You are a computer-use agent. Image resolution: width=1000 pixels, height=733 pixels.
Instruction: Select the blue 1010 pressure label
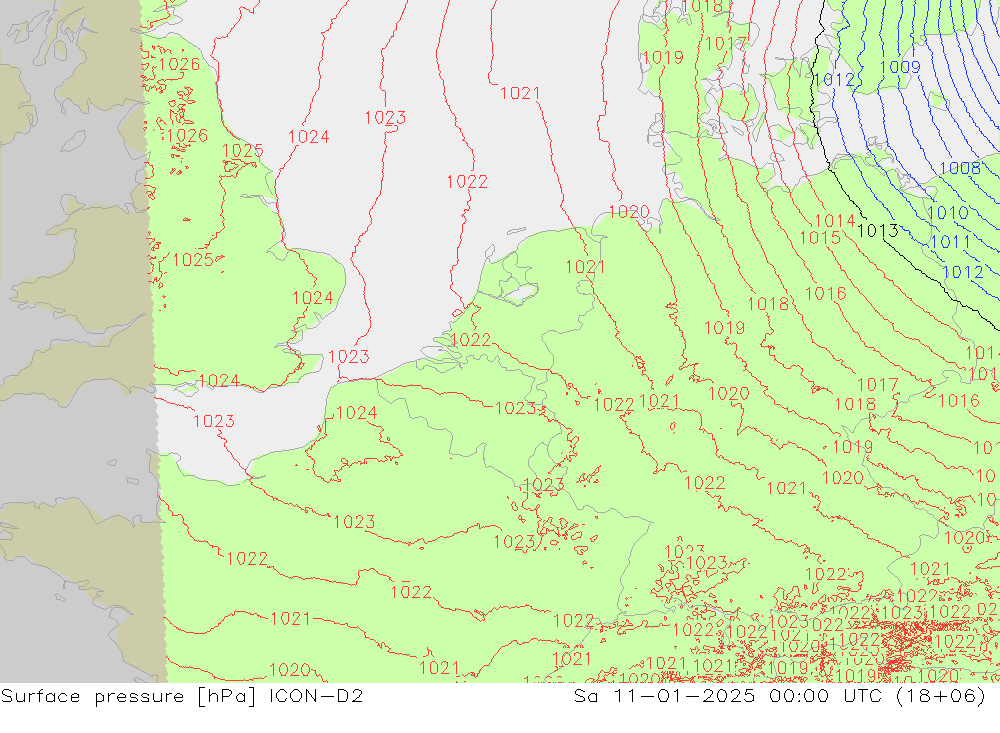tap(948, 213)
